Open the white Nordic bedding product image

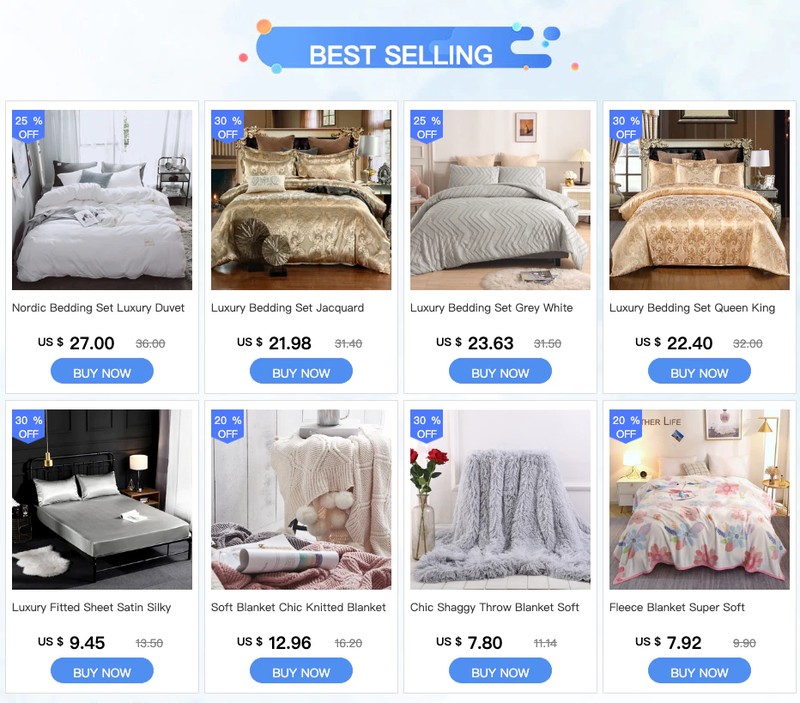102,200
